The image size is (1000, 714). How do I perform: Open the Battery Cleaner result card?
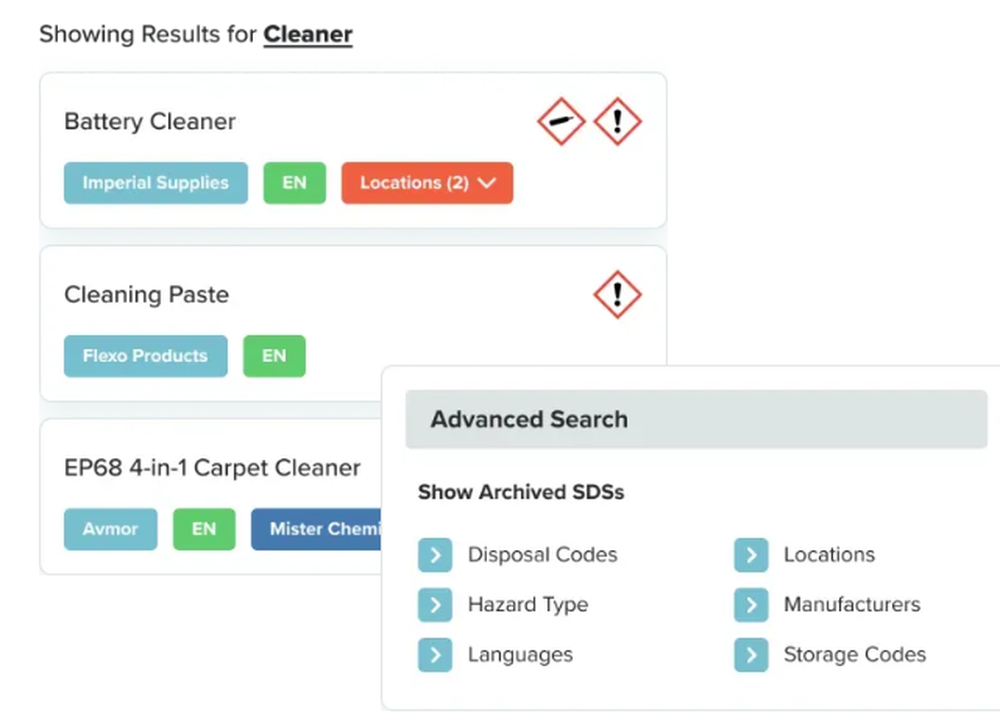149,121
